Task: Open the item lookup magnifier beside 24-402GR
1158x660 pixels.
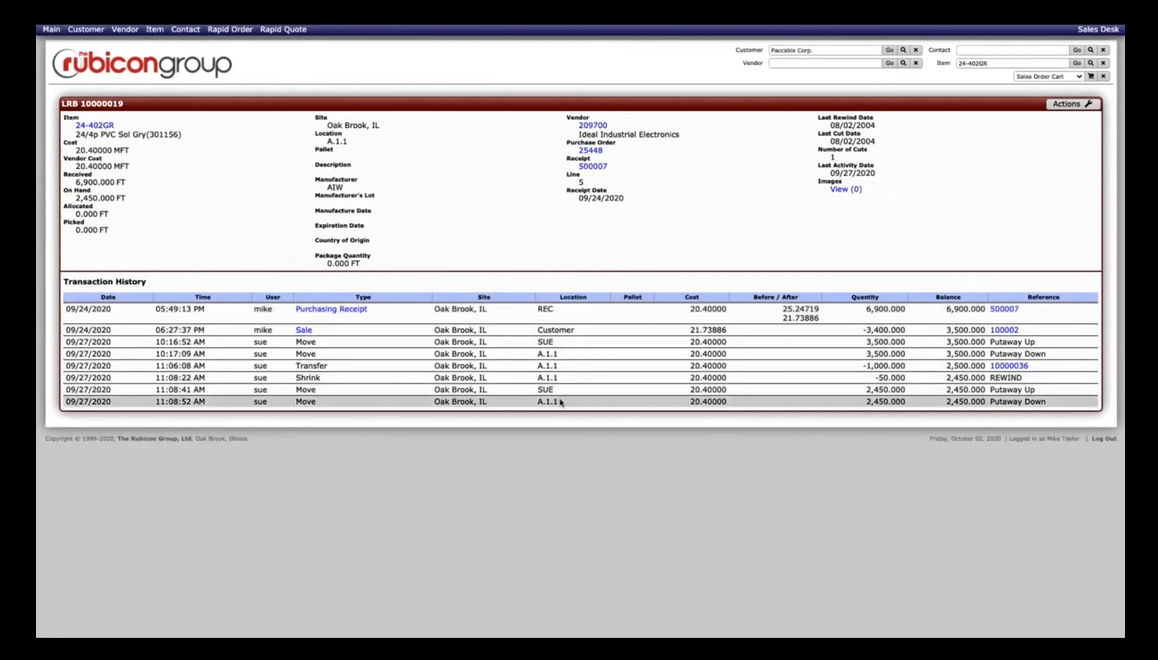Action: pyautogui.click(x=1090, y=63)
